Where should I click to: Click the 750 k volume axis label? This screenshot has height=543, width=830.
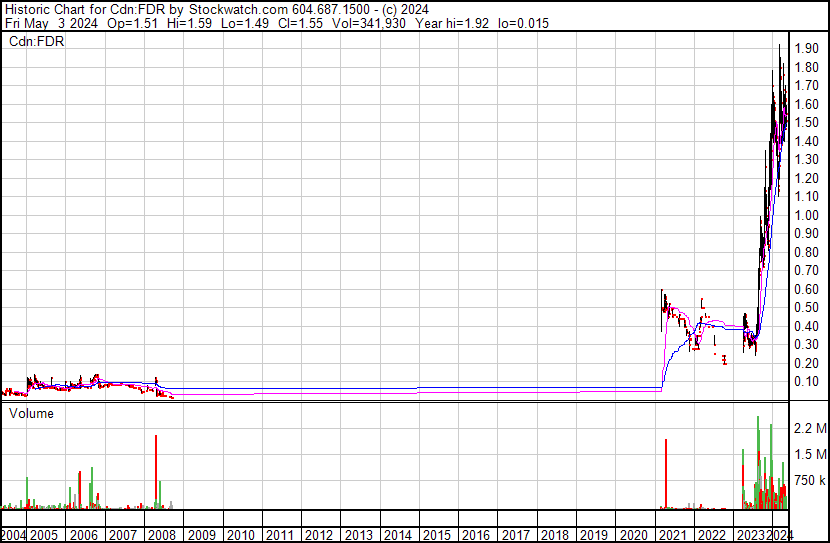coord(809,481)
